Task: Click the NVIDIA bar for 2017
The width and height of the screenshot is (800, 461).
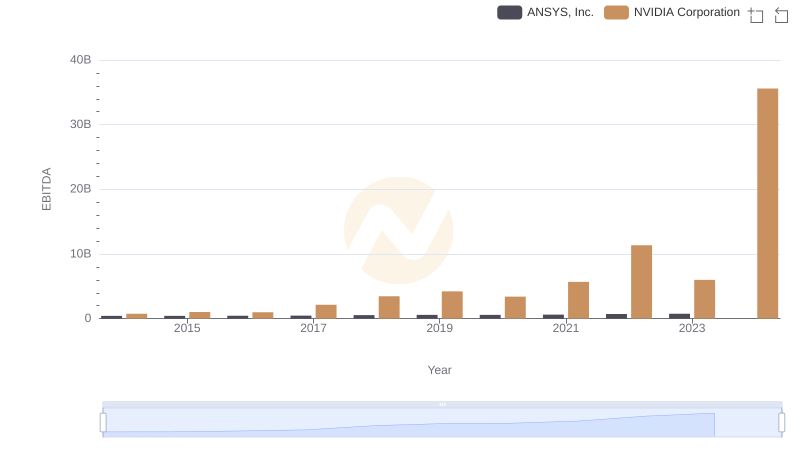Action: [326, 312]
